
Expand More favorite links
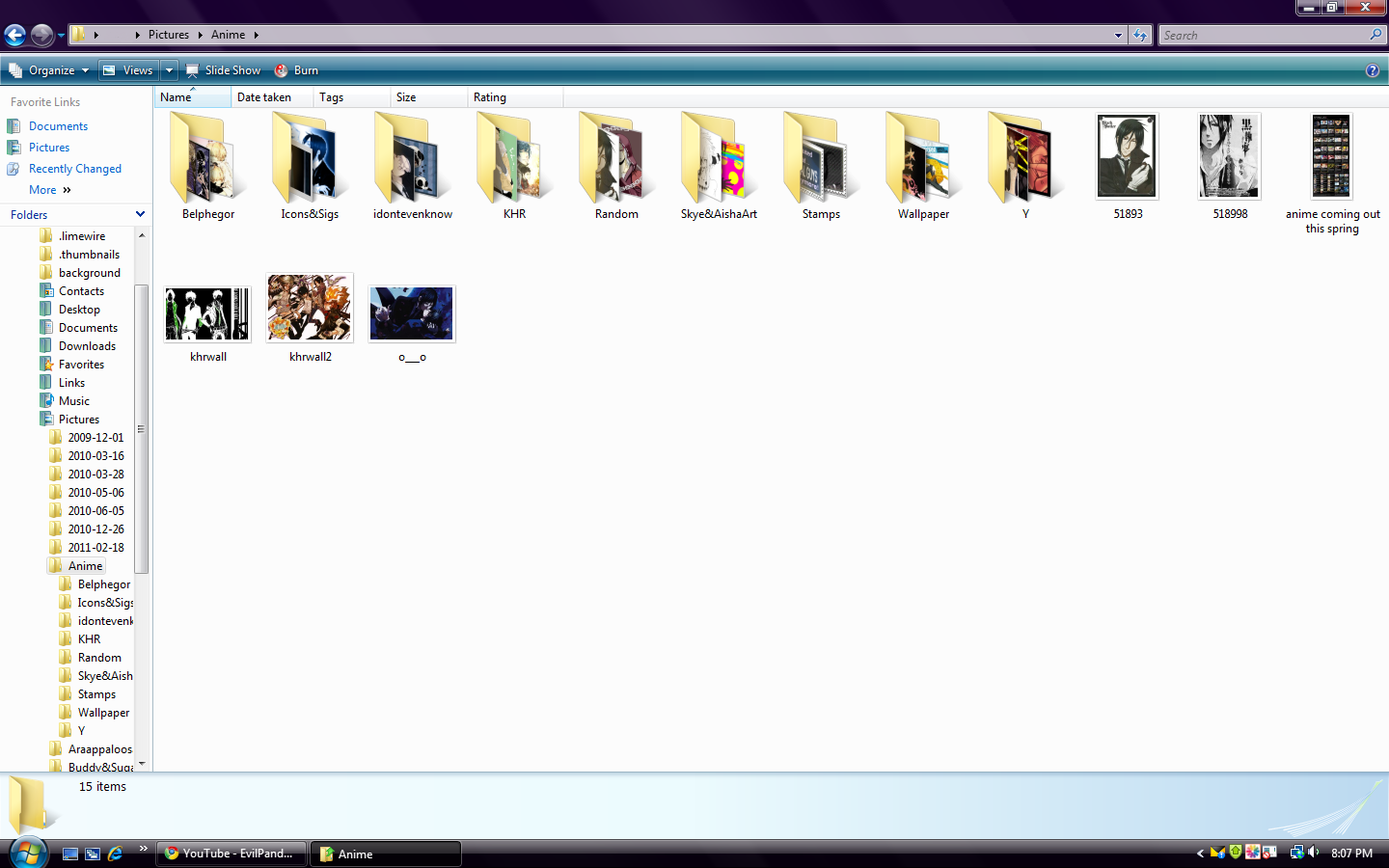click(50, 190)
